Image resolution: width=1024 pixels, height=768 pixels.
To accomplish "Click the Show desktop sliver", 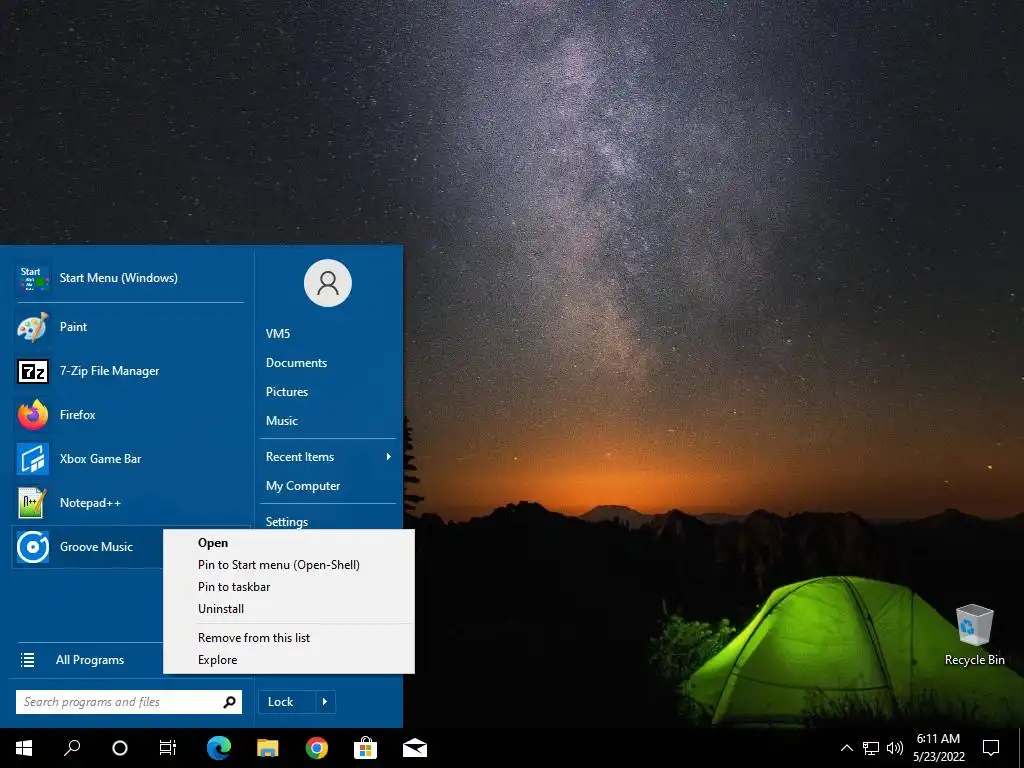I will tap(1021, 748).
